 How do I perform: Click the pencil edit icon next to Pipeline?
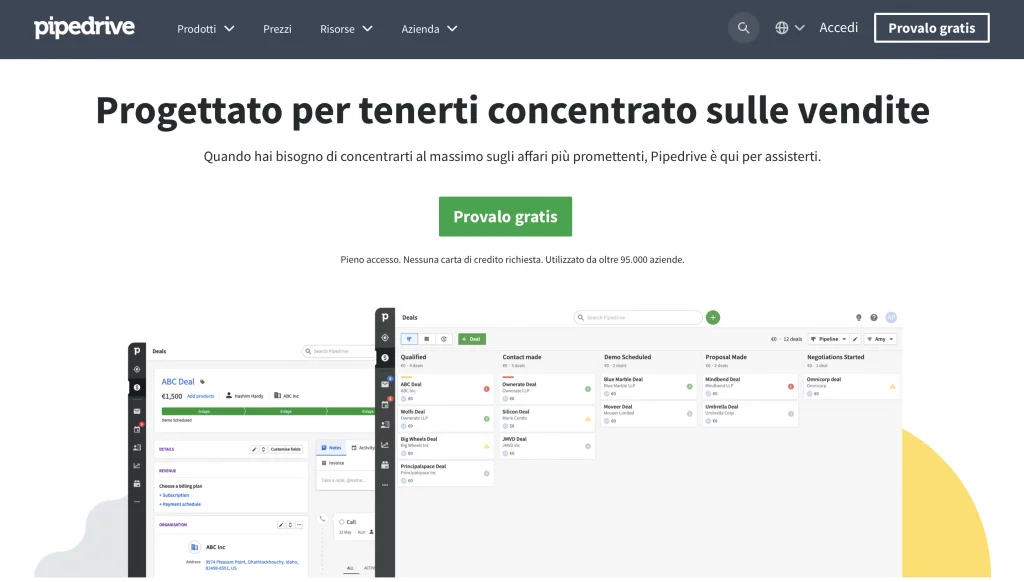coord(855,339)
